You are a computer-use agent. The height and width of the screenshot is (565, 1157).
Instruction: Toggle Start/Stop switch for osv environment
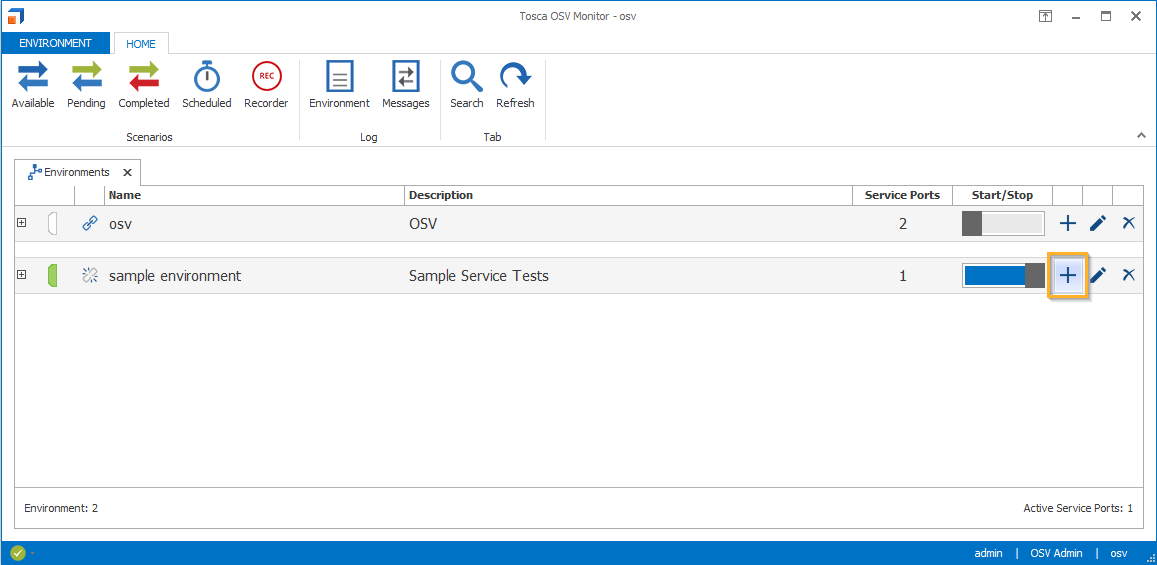pos(1002,223)
